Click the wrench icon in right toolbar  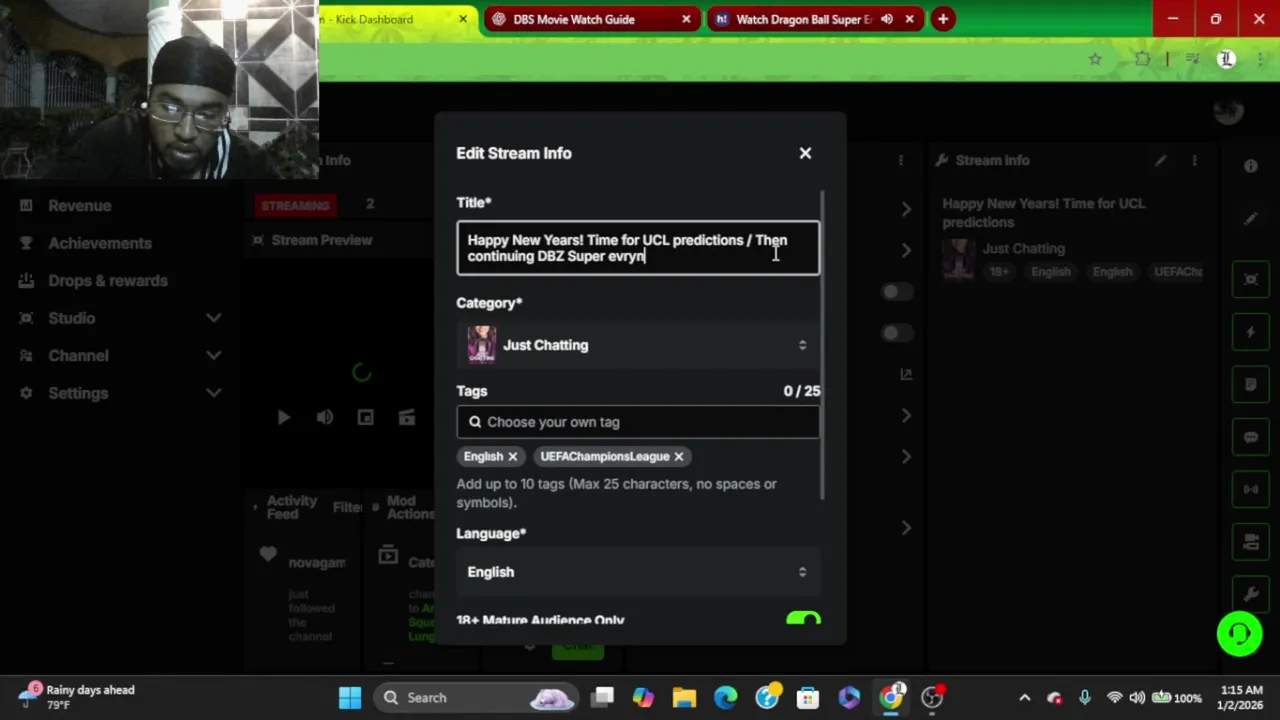(x=1250, y=594)
